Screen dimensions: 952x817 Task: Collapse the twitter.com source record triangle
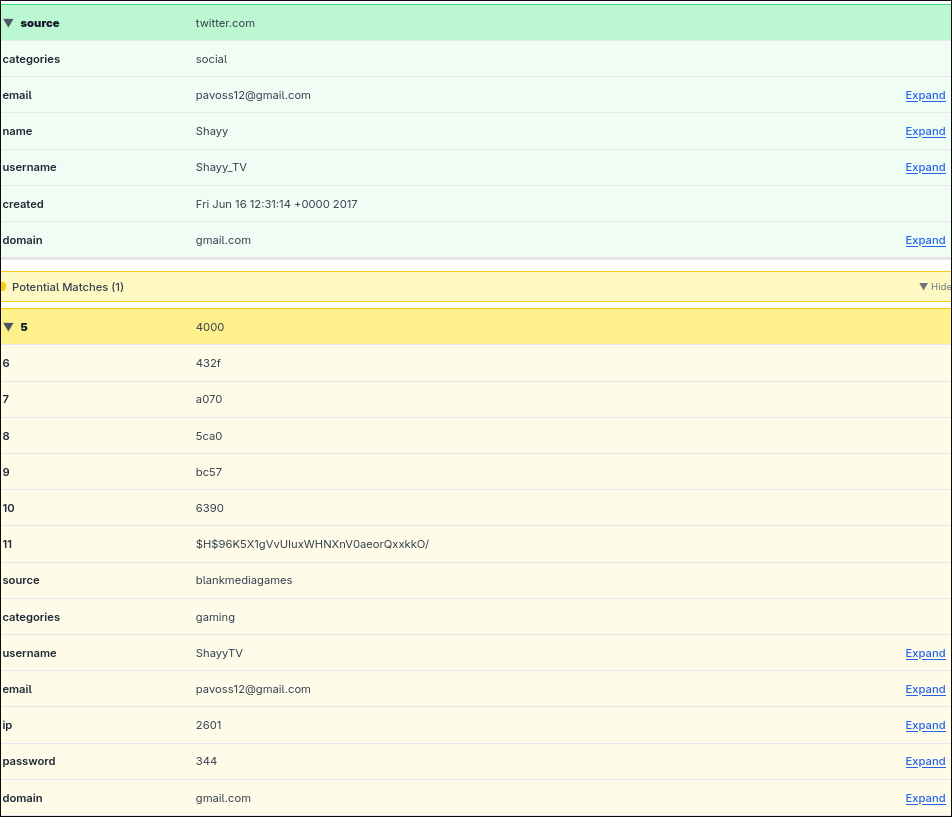[x=8, y=23]
